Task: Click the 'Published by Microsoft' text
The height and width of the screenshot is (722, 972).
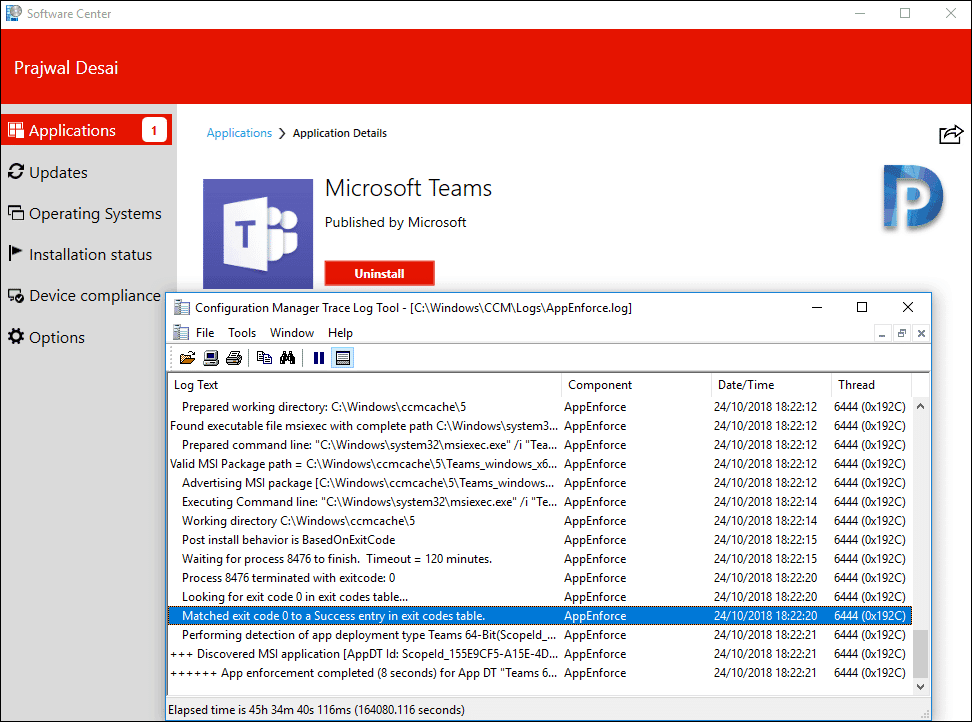Action: pos(395,222)
